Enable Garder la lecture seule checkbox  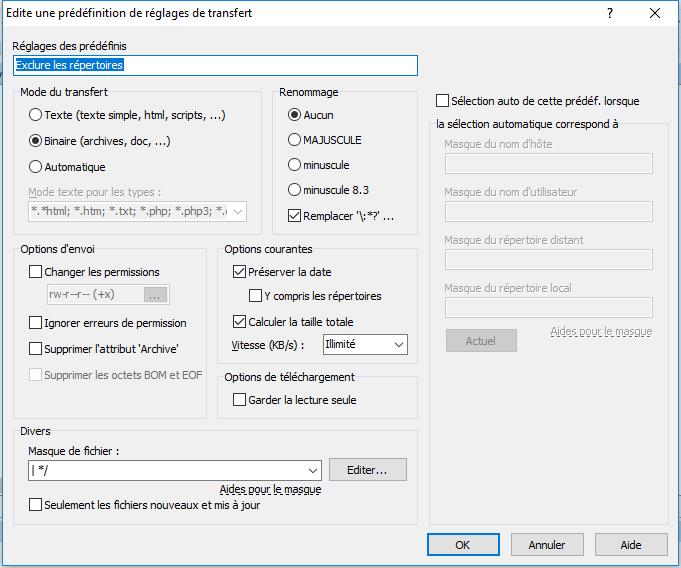(x=239, y=400)
